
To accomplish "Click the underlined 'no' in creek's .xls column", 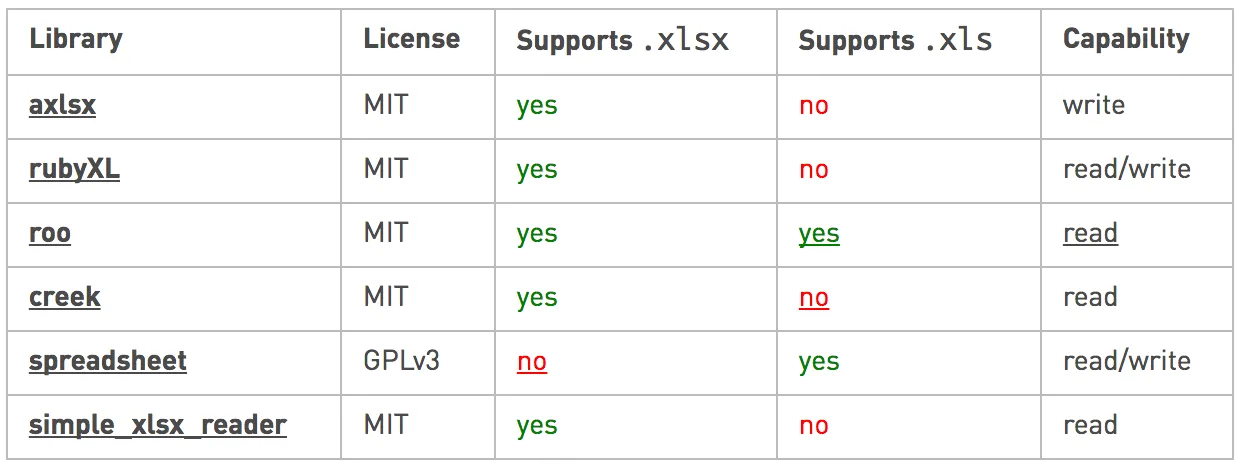I will tap(813, 298).
